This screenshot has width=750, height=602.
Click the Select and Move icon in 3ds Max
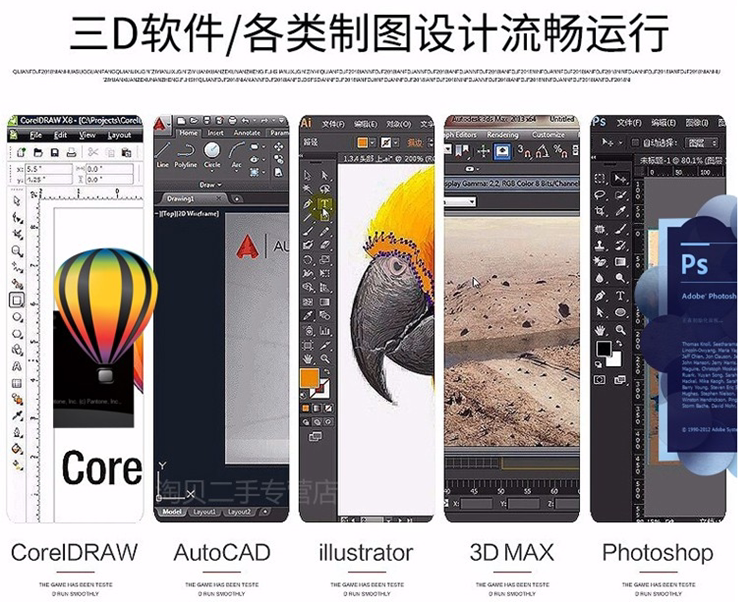[x=484, y=152]
